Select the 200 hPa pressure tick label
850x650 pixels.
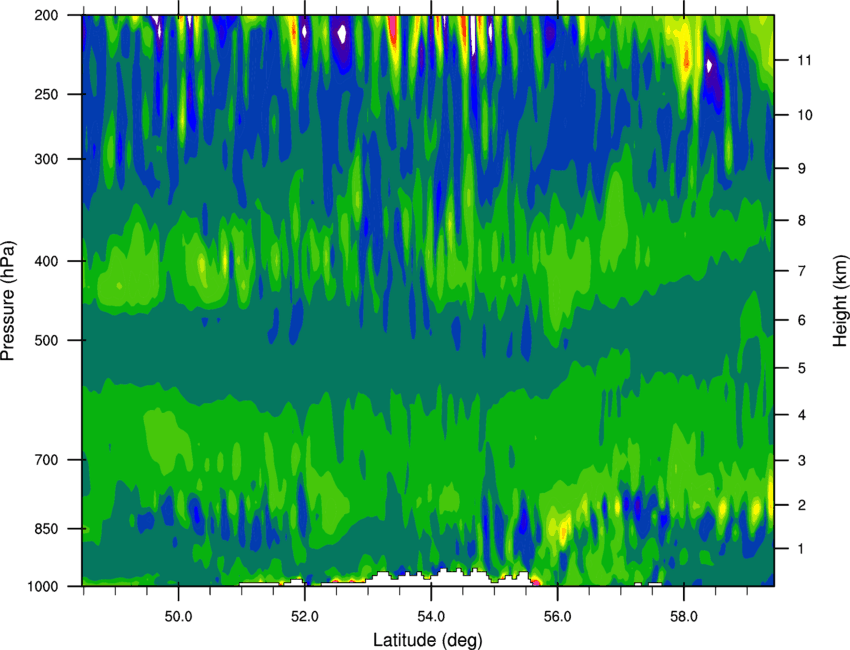(x=47, y=15)
